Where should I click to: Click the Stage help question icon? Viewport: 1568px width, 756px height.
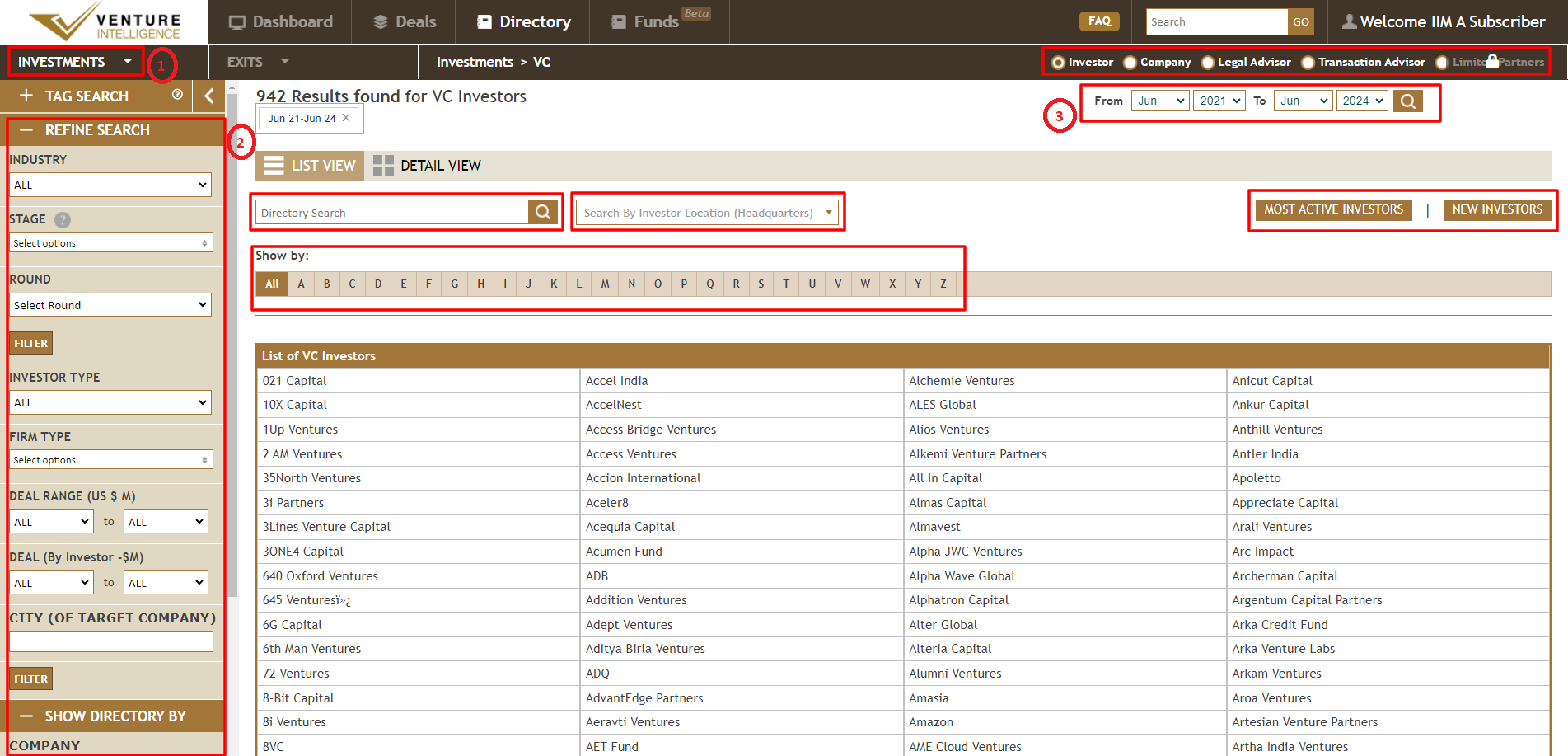tap(63, 220)
